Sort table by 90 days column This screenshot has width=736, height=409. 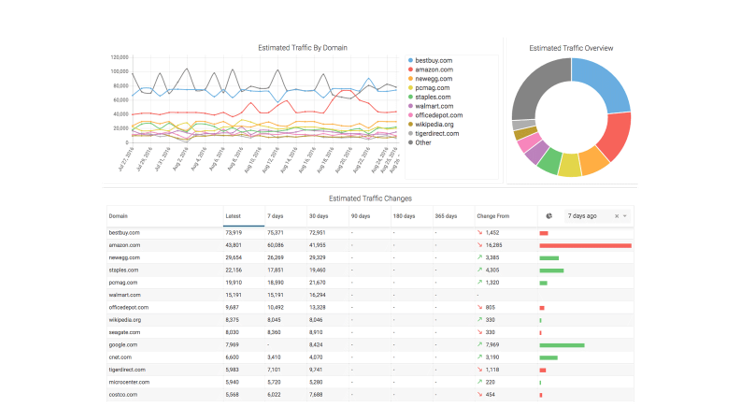pos(360,216)
